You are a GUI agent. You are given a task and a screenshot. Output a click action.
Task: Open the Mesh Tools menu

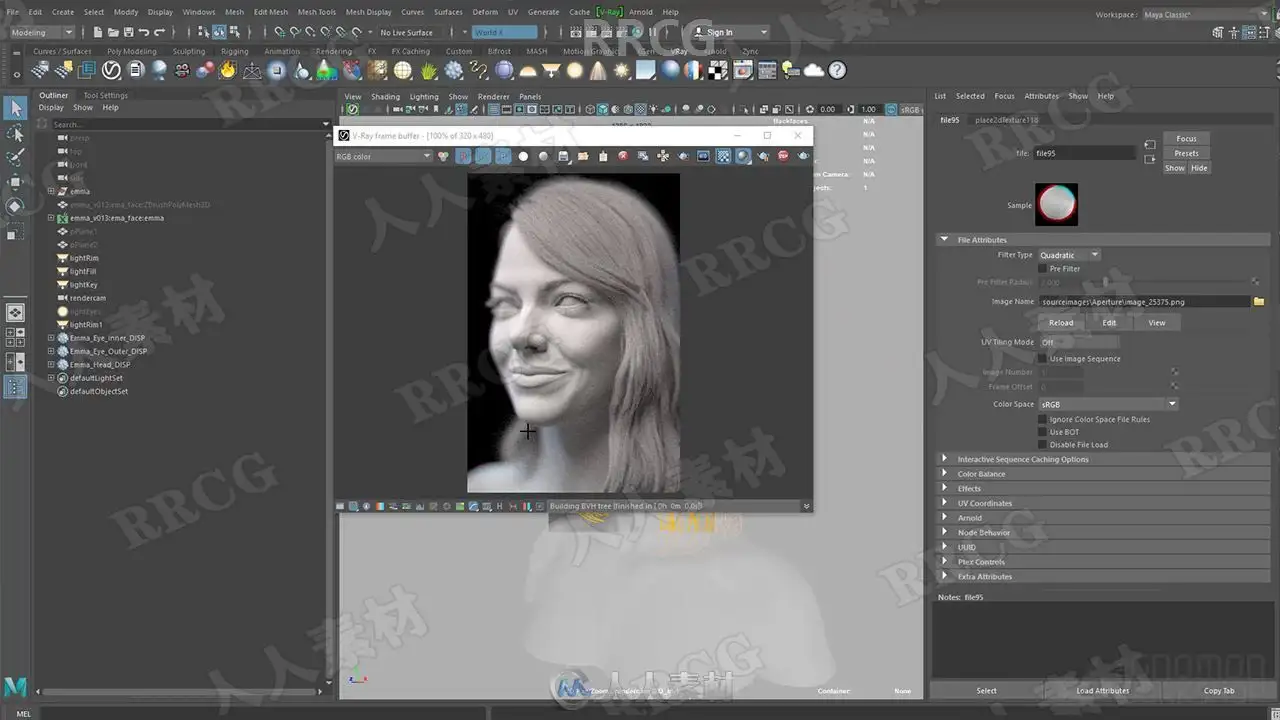316,12
